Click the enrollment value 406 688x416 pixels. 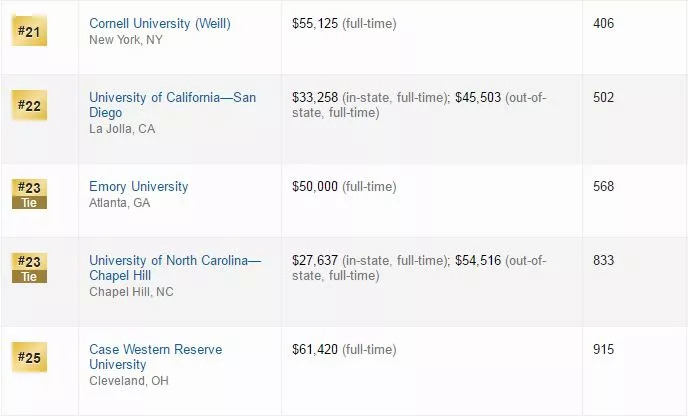coord(603,23)
